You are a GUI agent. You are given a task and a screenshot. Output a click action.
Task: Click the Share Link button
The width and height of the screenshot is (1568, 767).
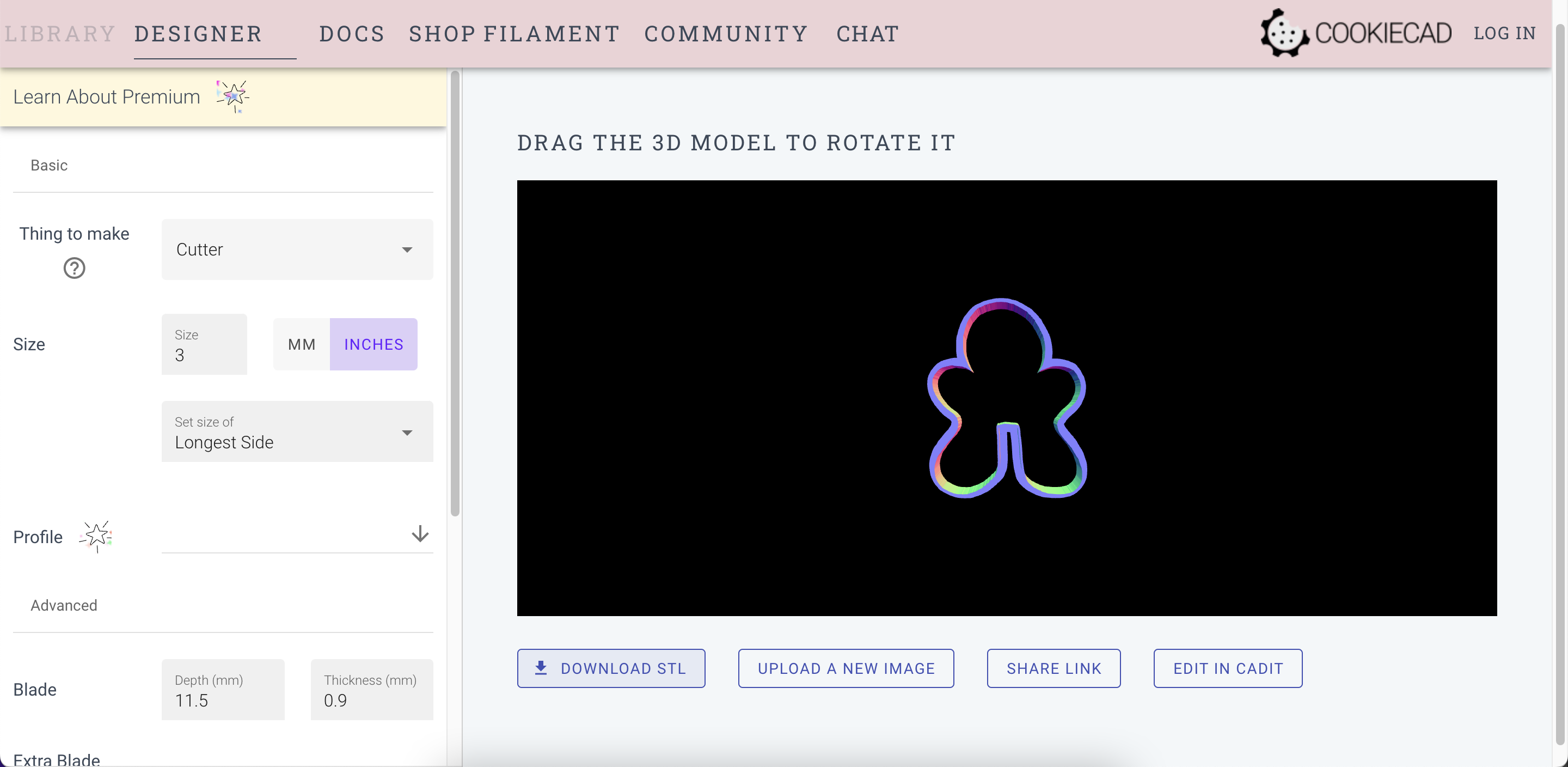pyautogui.click(x=1053, y=668)
